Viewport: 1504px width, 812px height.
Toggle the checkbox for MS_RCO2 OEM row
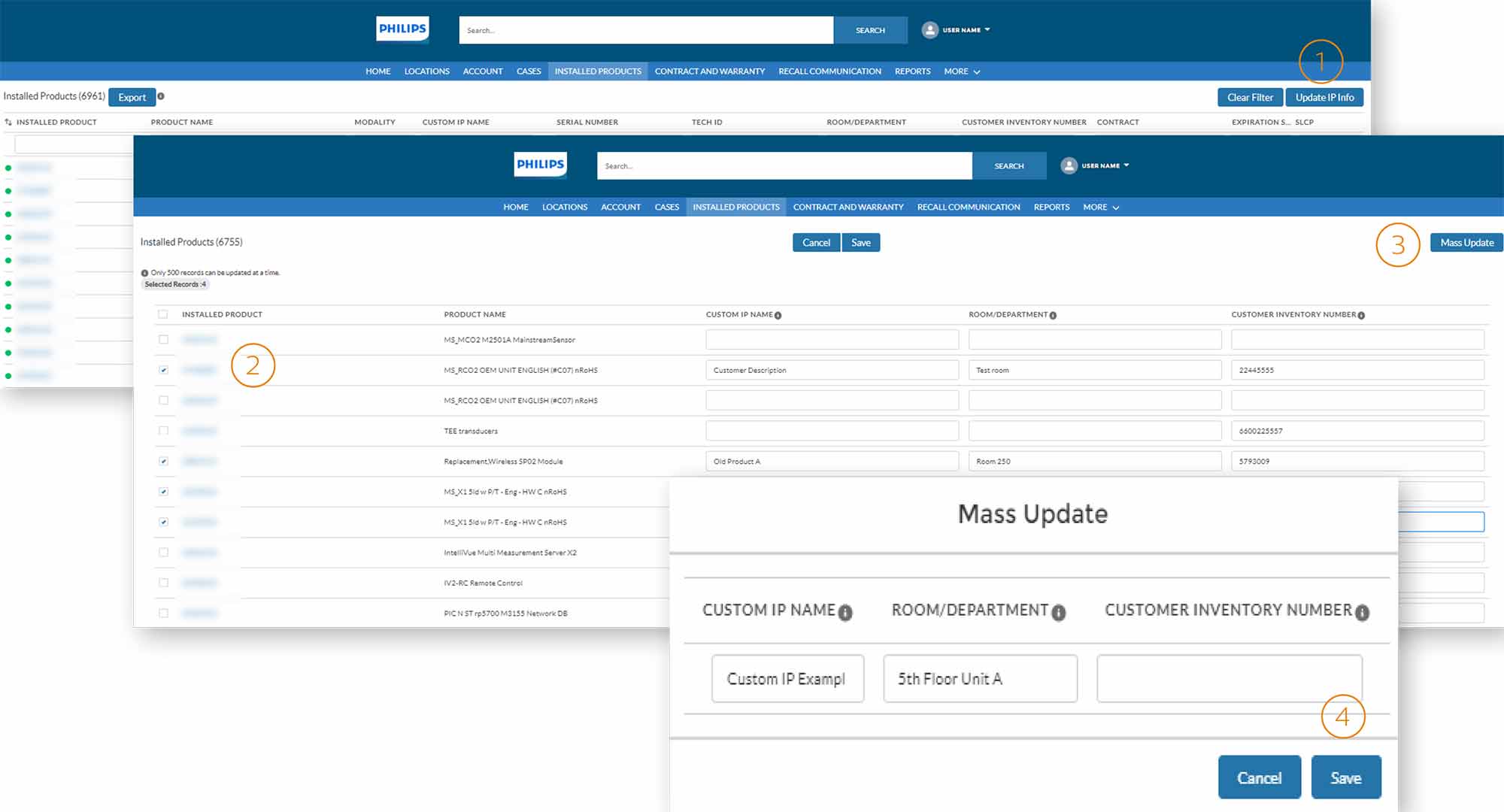tap(163, 370)
